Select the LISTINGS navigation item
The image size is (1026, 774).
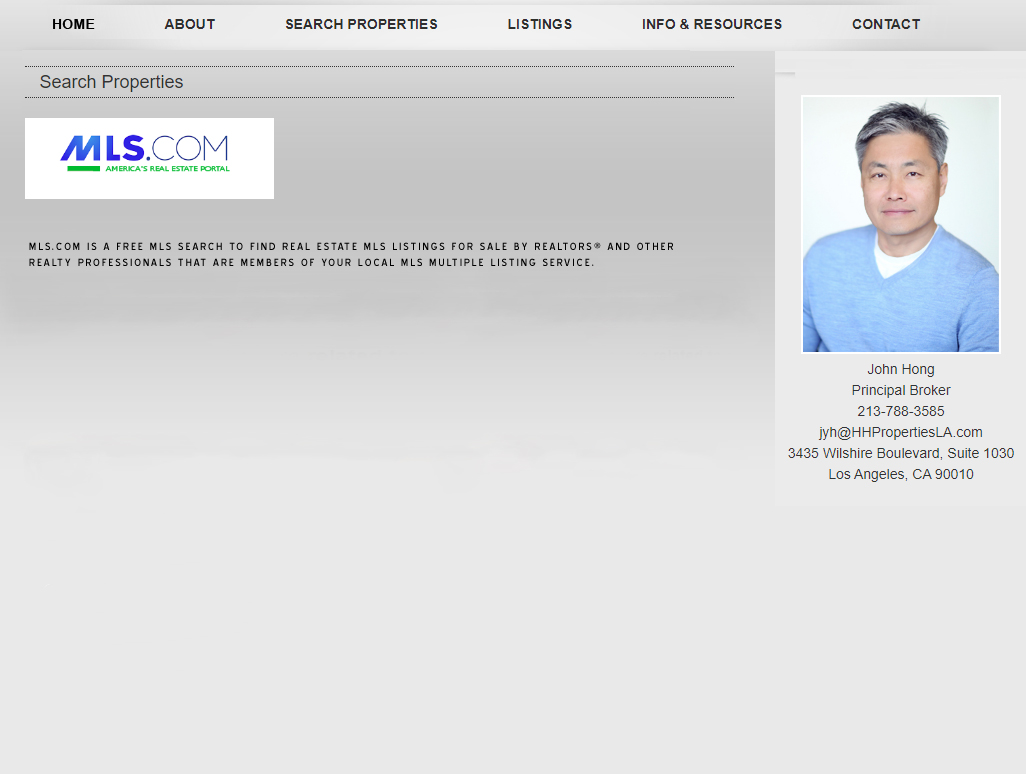540,24
